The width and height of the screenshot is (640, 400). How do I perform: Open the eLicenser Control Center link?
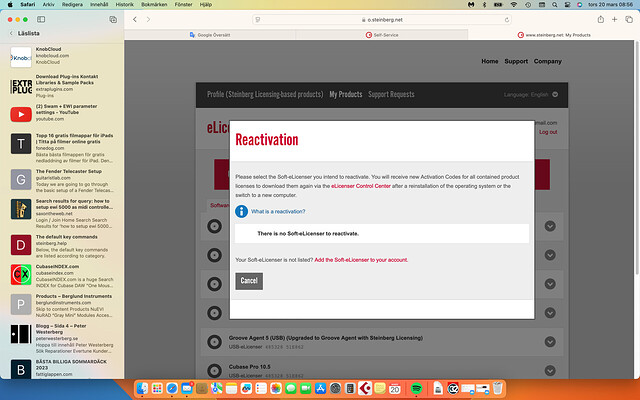361,186
